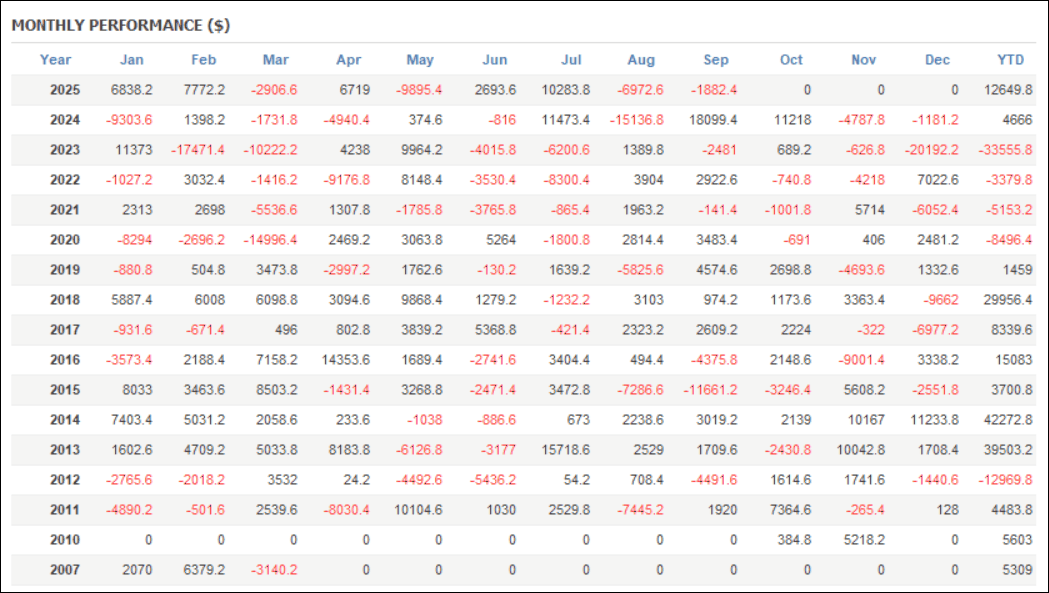The image size is (1049, 593).
Task: Select the Jan column header
Action: coord(131,60)
